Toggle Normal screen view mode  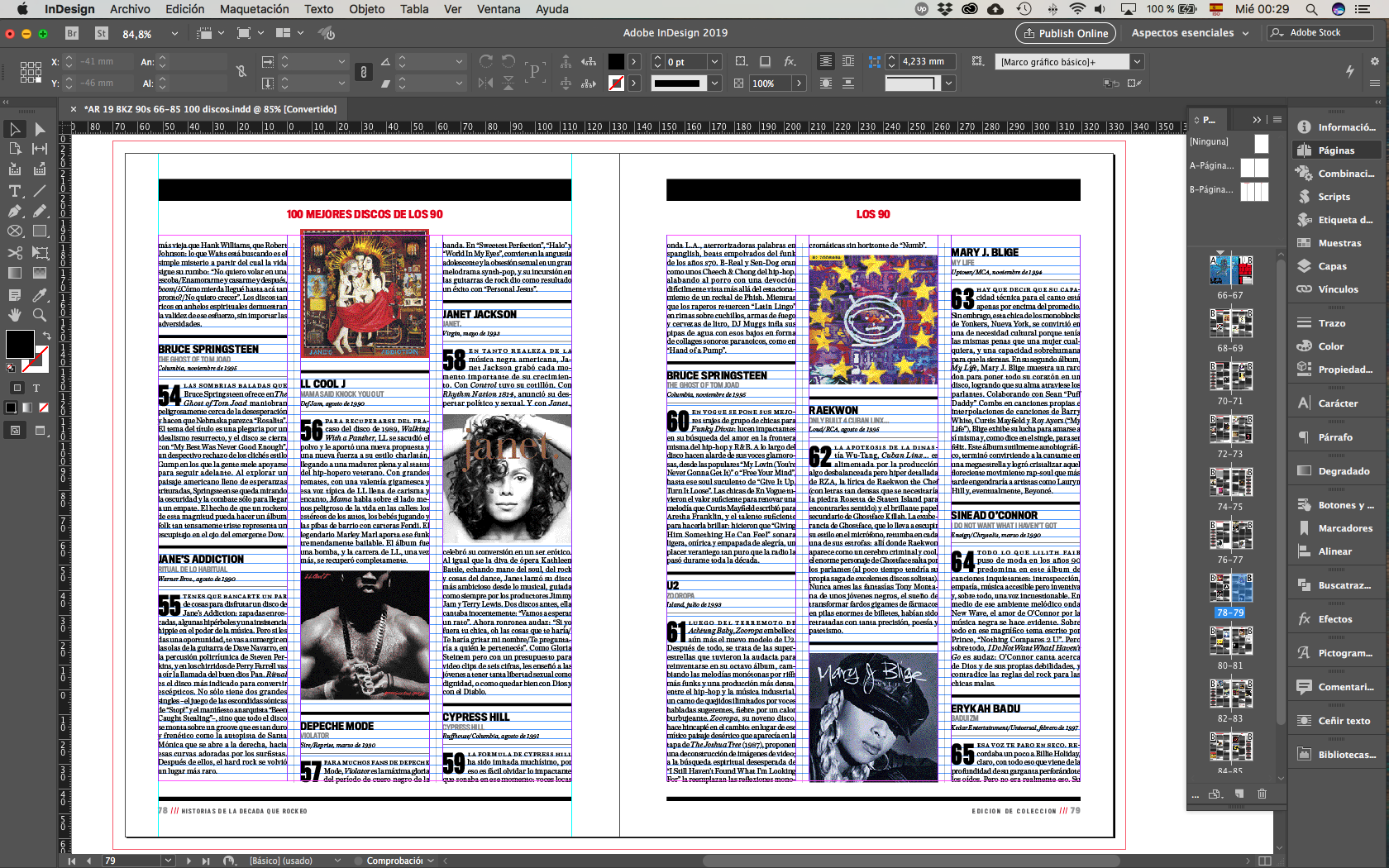click(x=15, y=430)
